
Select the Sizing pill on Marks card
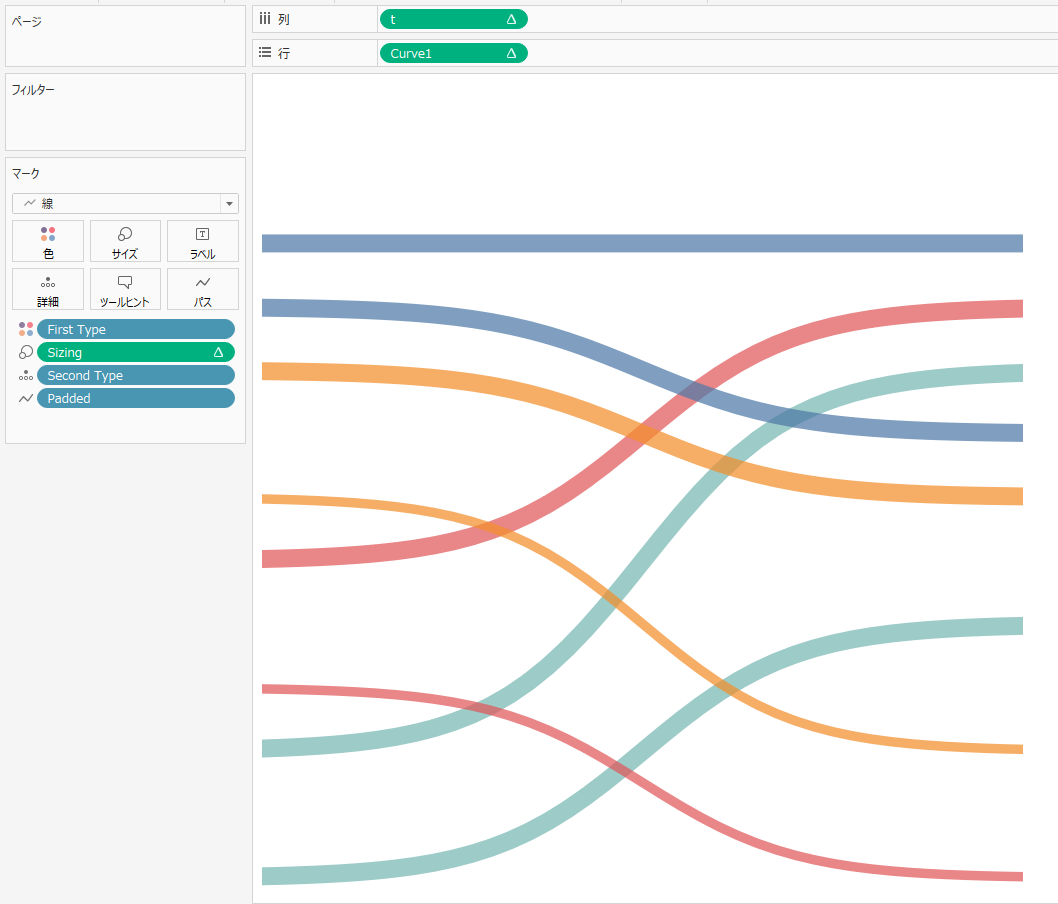(x=136, y=352)
